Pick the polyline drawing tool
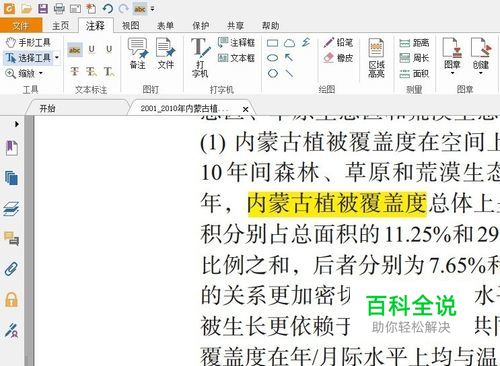 pyautogui.click(x=306, y=42)
